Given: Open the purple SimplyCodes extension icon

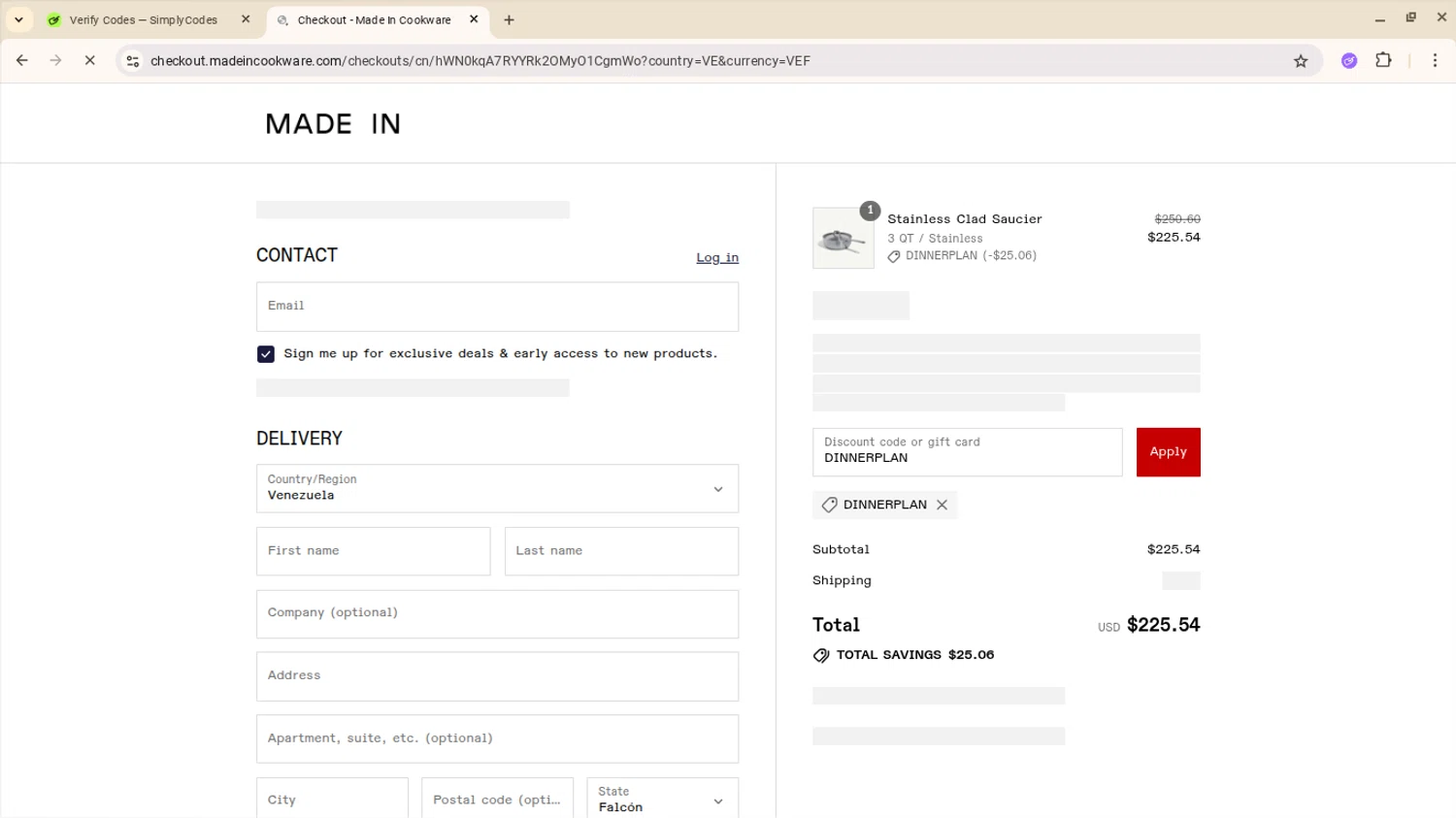Looking at the screenshot, I should point(1349,60).
